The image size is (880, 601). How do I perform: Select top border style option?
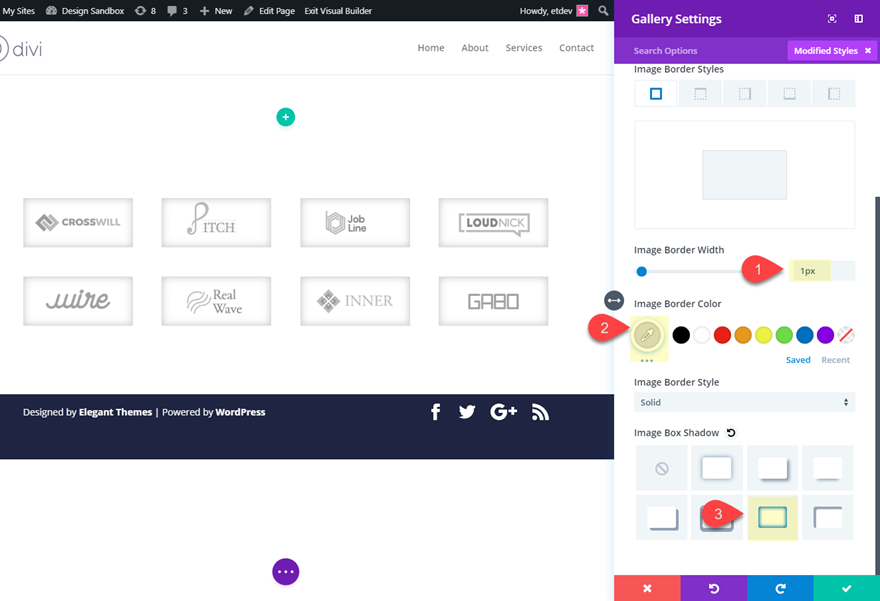coord(700,94)
